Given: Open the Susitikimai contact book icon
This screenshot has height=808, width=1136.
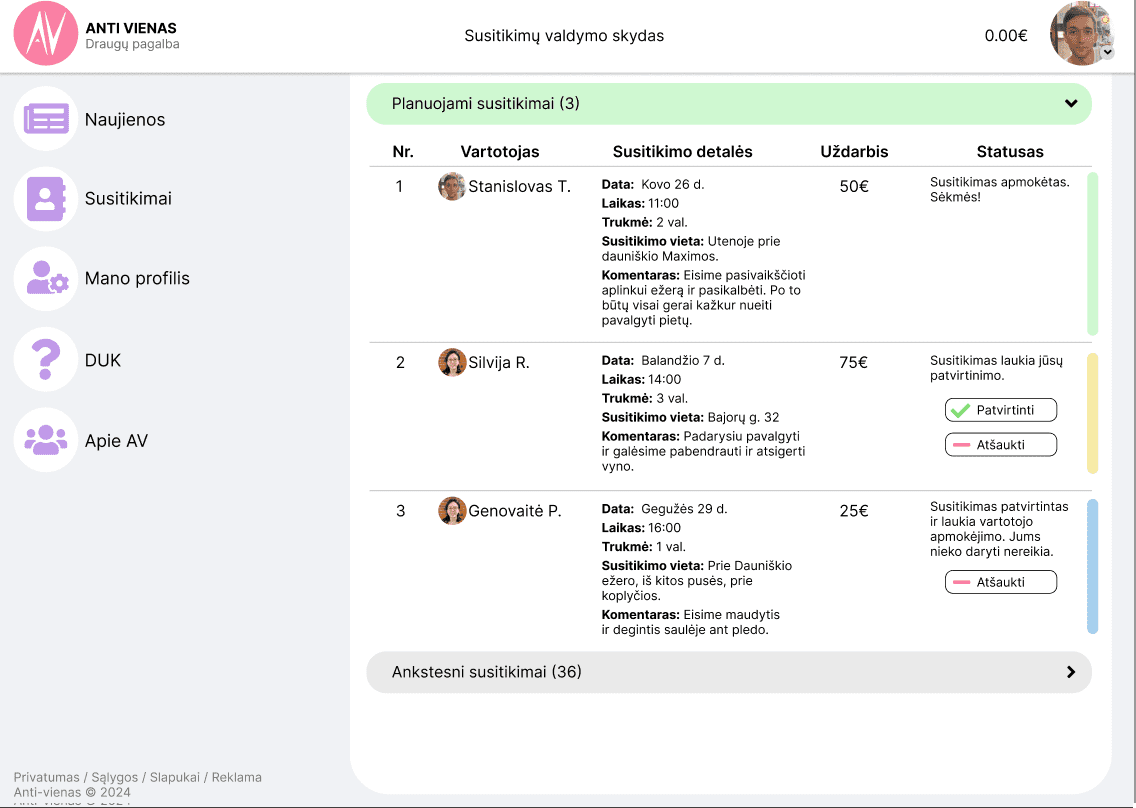Looking at the screenshot, I should point(46,199).
